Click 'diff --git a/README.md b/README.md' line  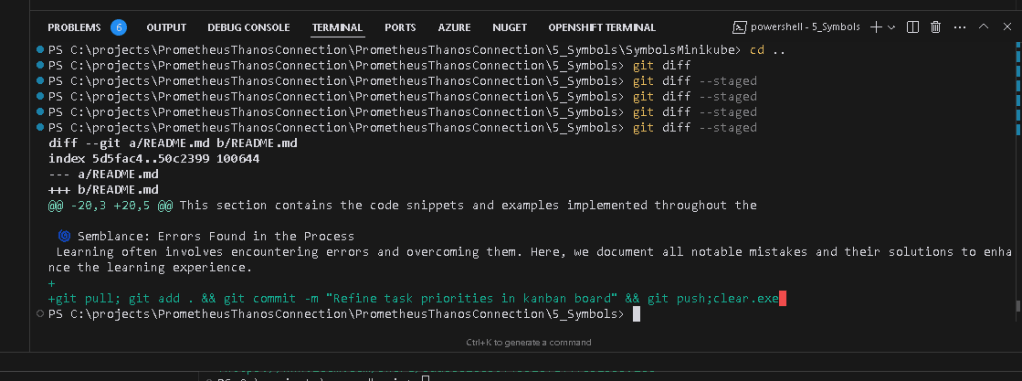click(173, 143)
